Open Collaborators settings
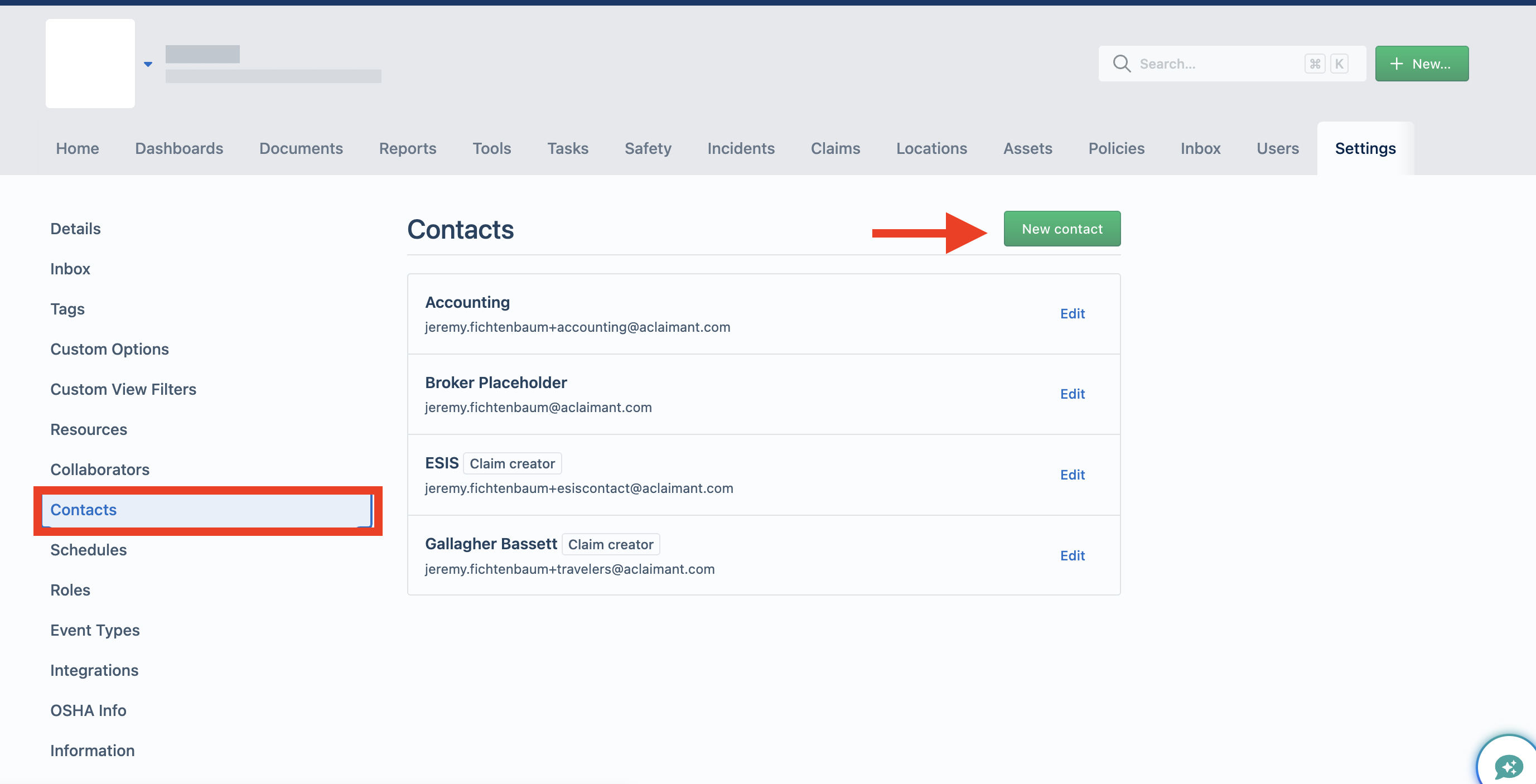Viewport: 1536px width, 784px height. tap(100, 470)
